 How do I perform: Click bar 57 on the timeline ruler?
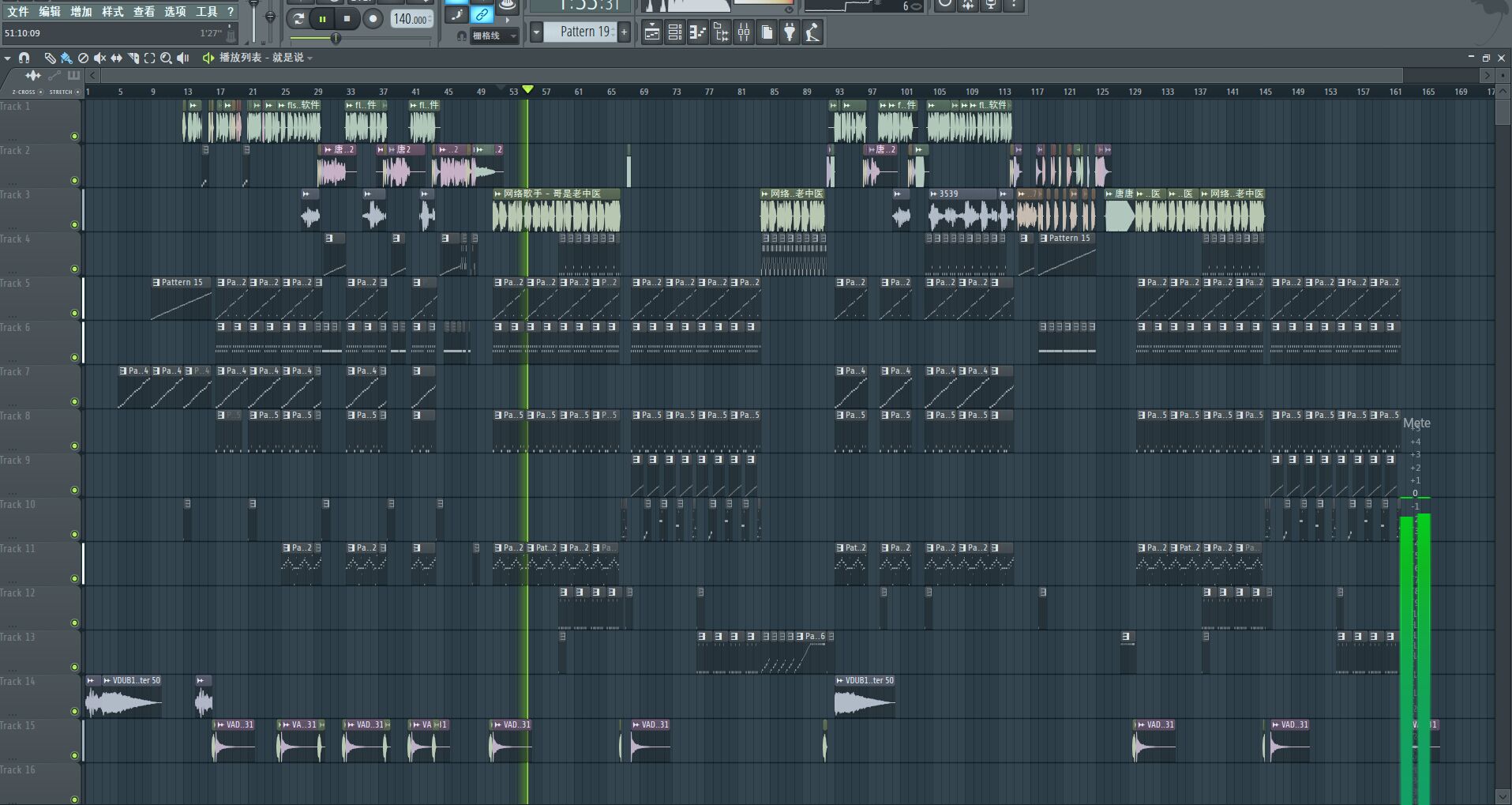coord(546,92)
